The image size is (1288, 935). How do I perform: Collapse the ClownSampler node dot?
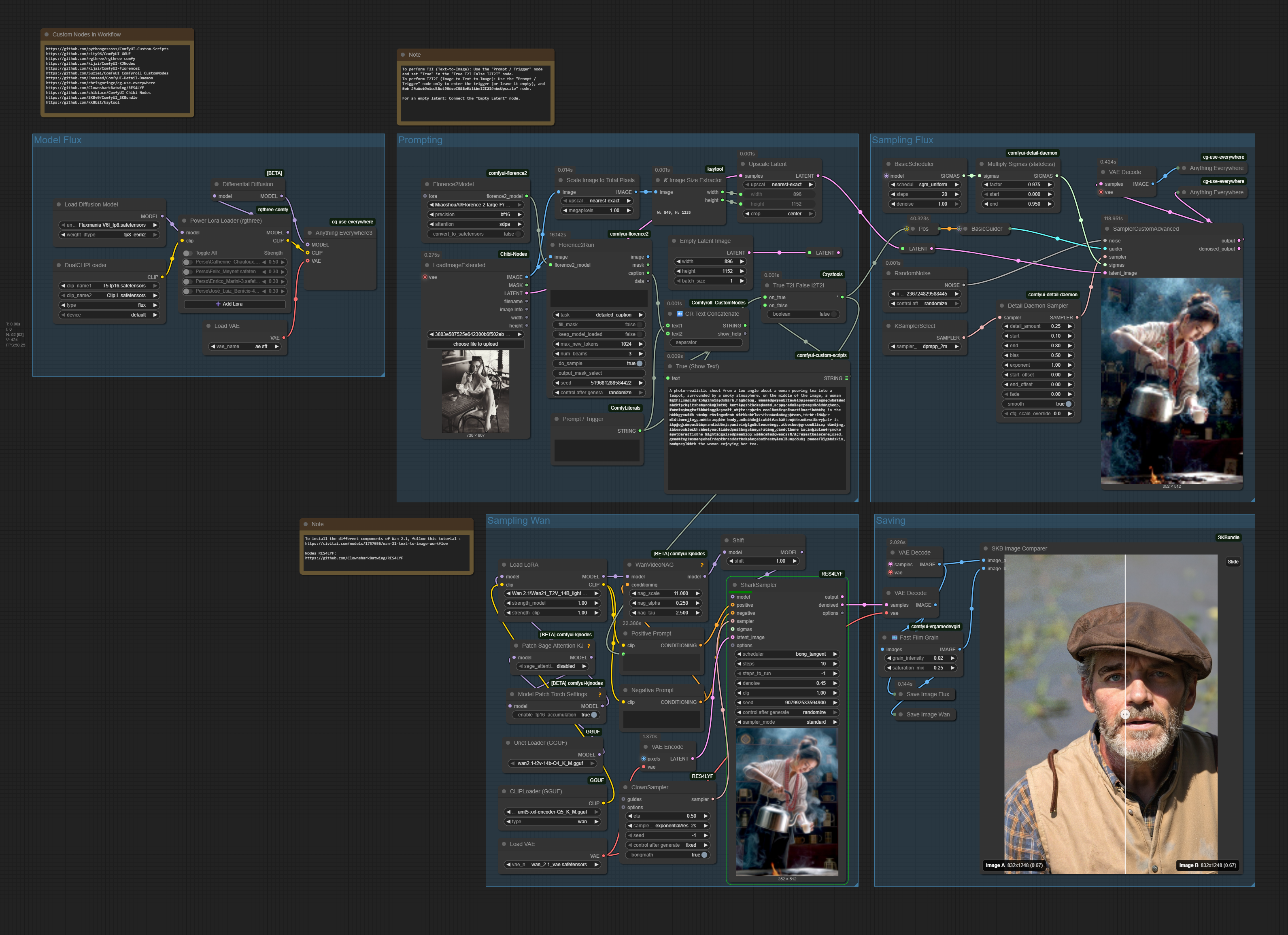tap(626, 787)
